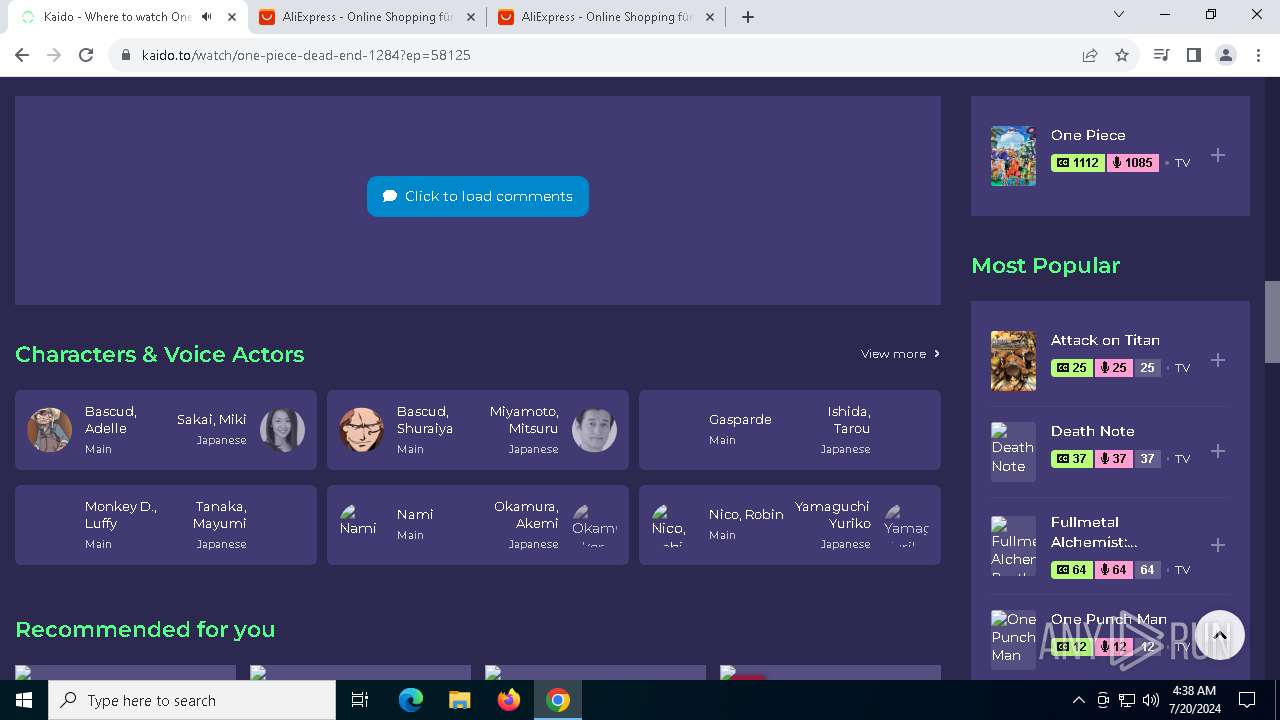The height and width of the screenshot is (720, 1280).
Task: Open a new browser tab
Action: click(x=748, y=17)
